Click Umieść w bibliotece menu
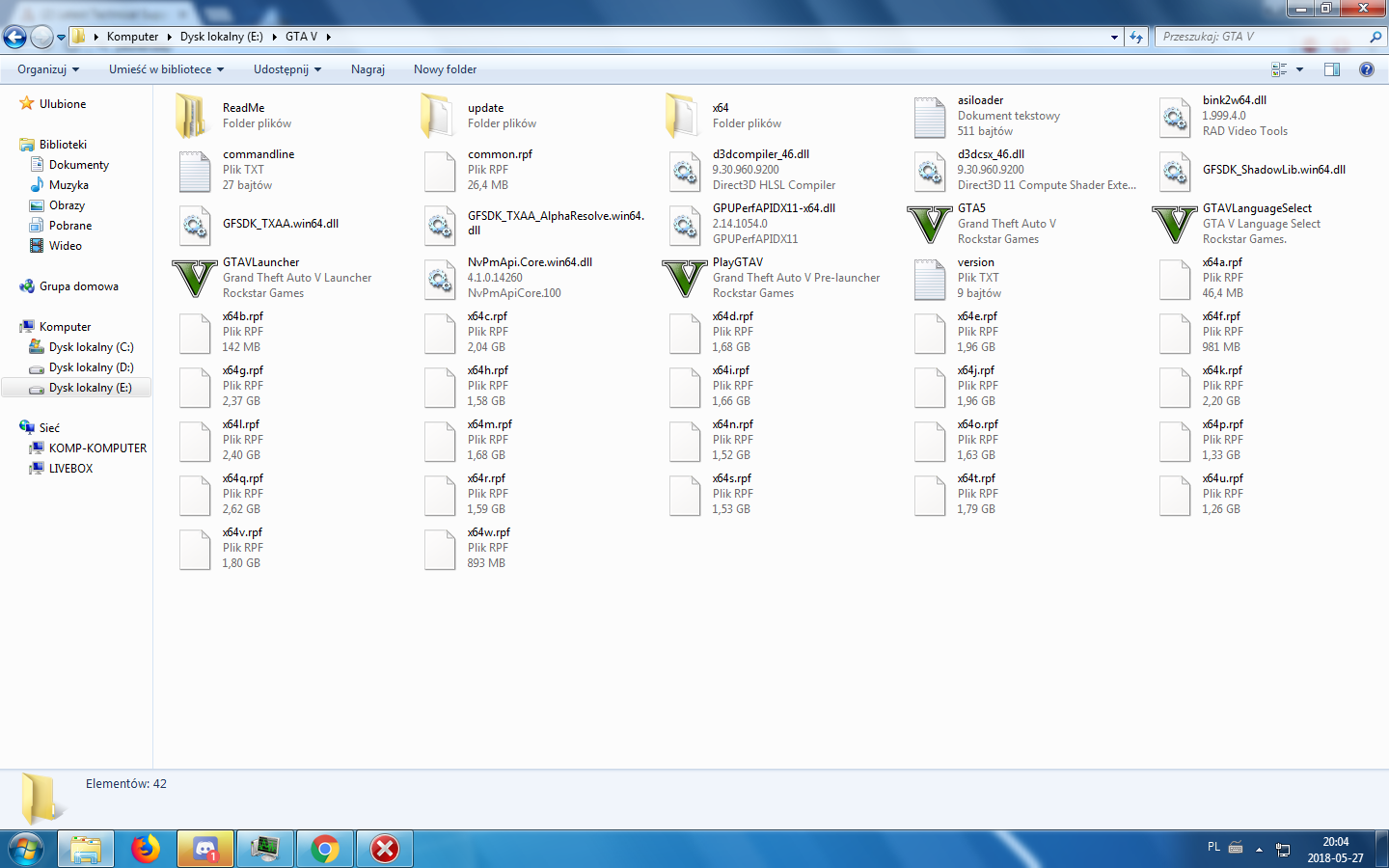This screenshot has width=1389, height=868. point(166,69)
